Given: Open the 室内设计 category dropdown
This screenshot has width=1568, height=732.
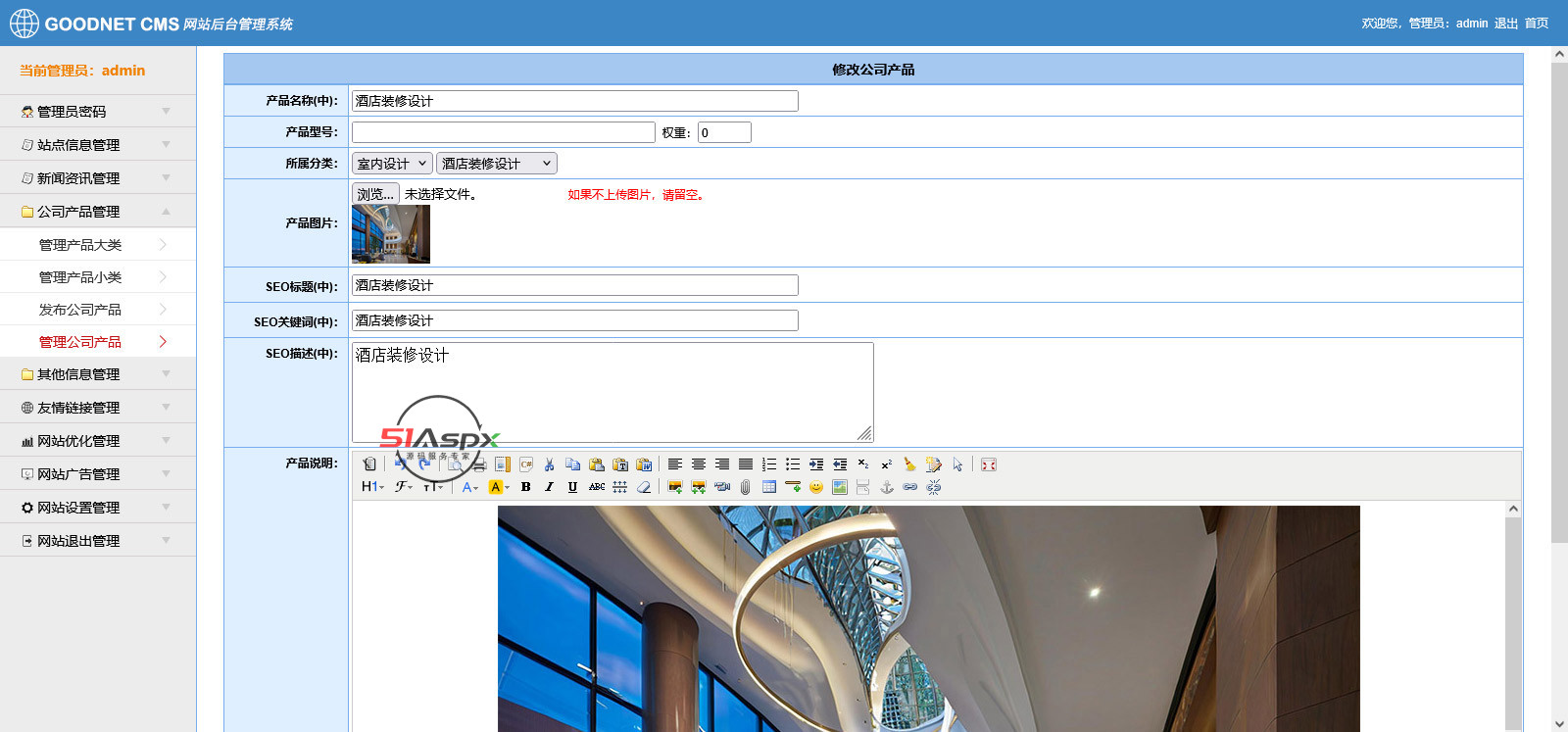Looking at the screenshot, I should click(392, 164).
